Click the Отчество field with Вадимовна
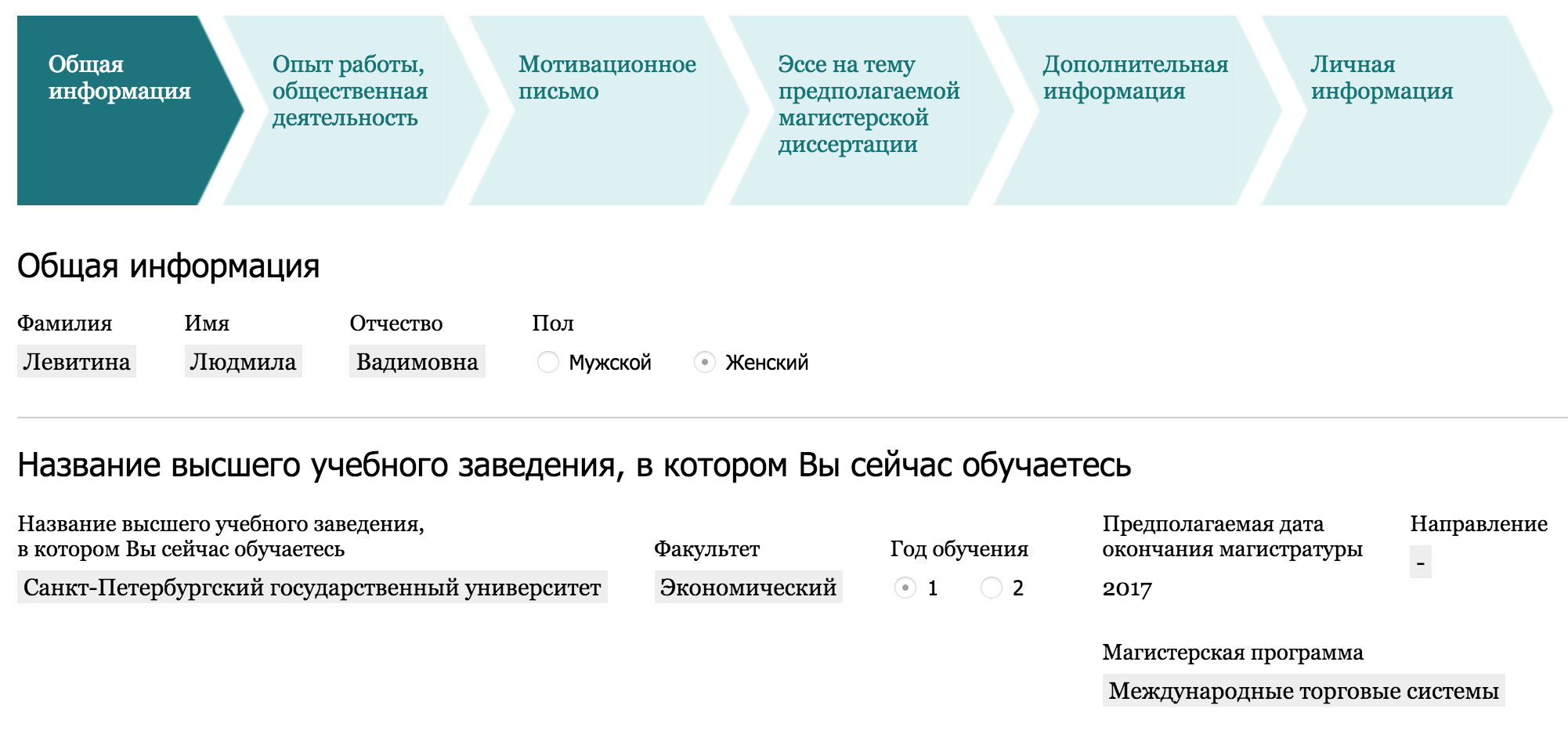 coord(417,361)
